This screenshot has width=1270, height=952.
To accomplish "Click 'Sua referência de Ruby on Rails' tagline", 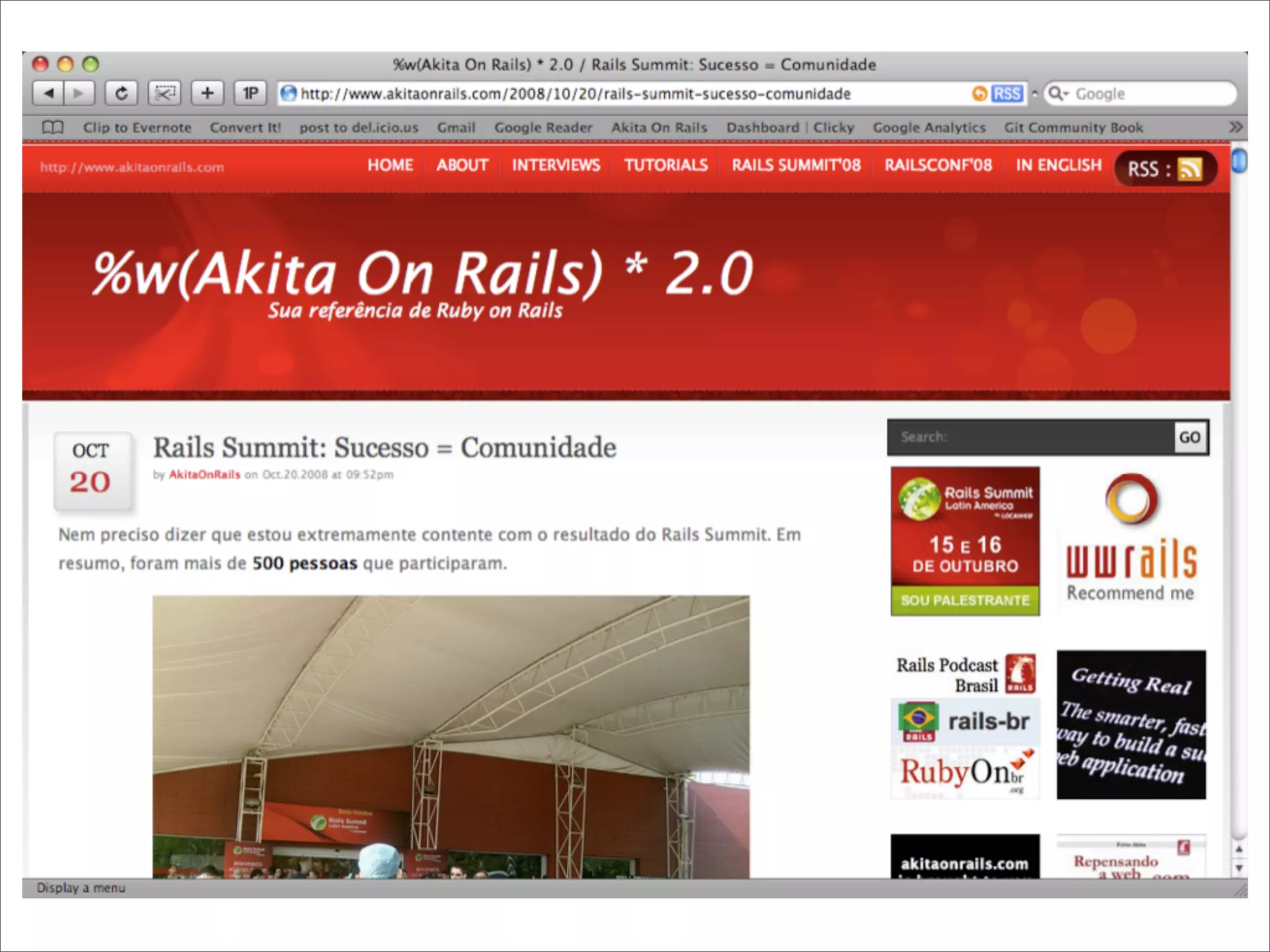I will (415, 311).
